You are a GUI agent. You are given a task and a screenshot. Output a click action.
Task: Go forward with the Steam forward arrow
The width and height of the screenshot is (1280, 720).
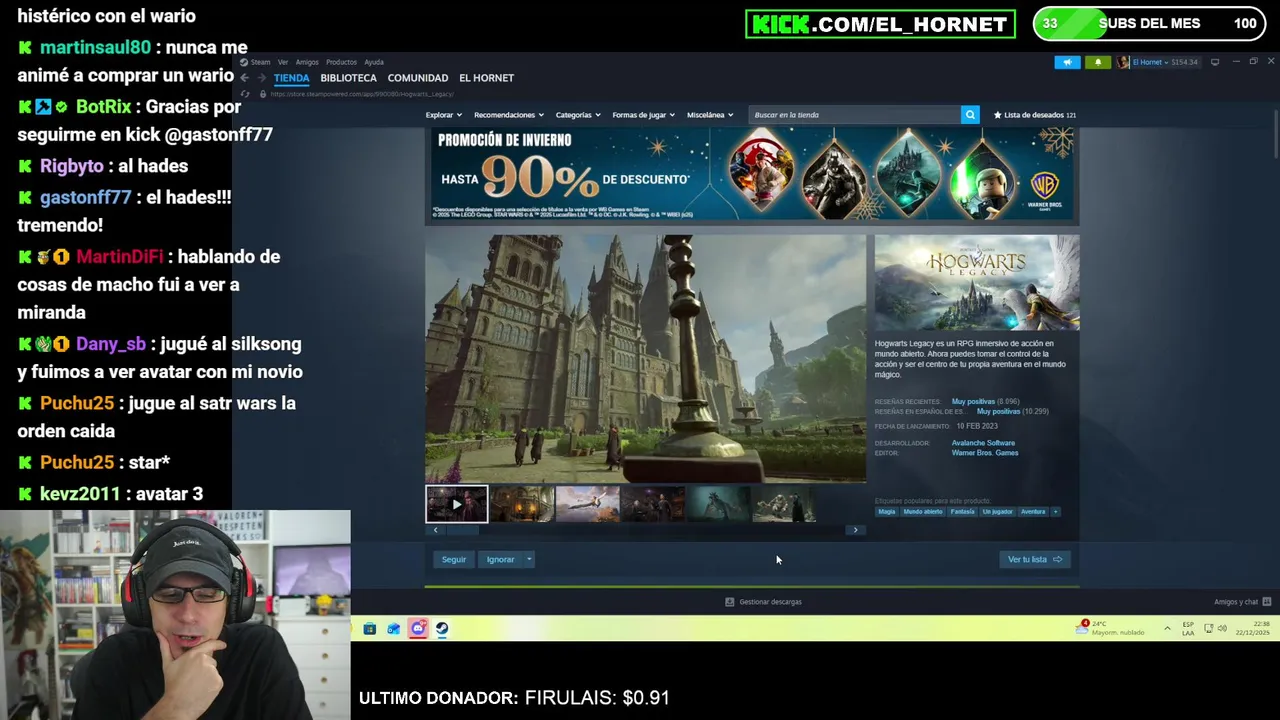[261, 78]
